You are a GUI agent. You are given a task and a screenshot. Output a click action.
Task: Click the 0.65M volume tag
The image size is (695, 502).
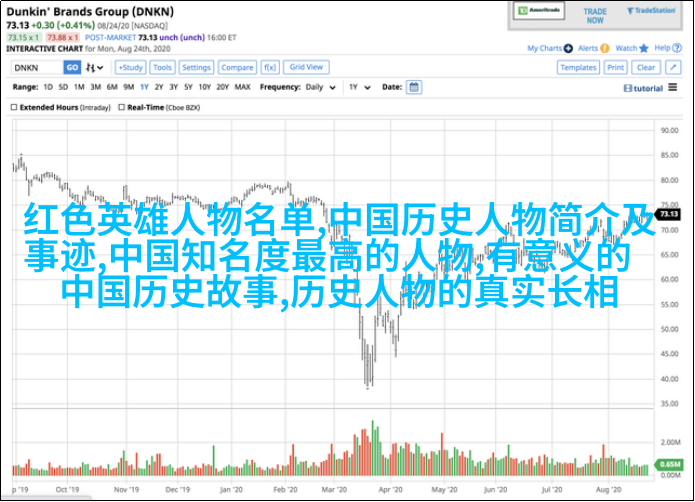click(x=669, y=464)
